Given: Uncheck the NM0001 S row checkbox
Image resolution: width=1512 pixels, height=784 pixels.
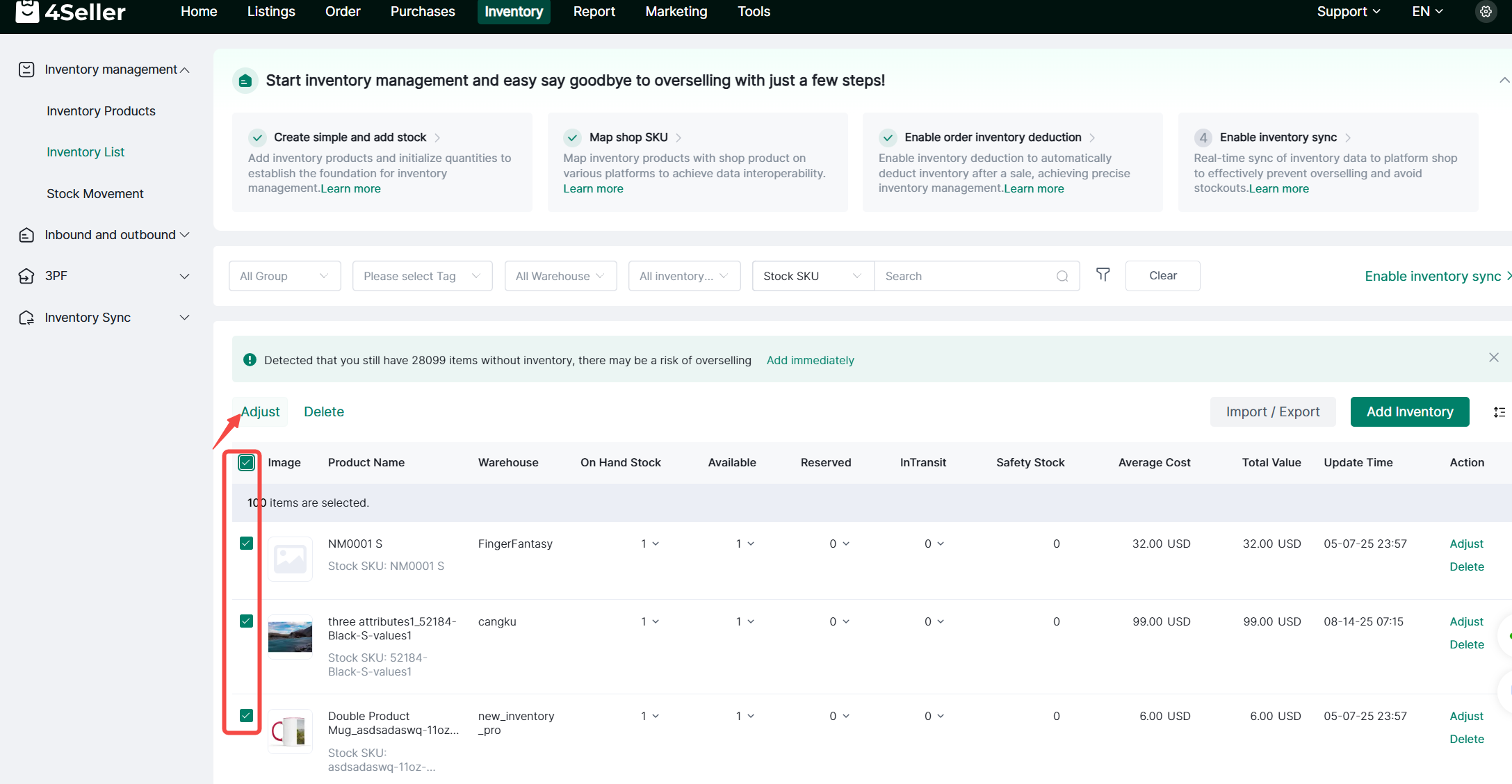Looking at the screenshot, I should 246,544.
